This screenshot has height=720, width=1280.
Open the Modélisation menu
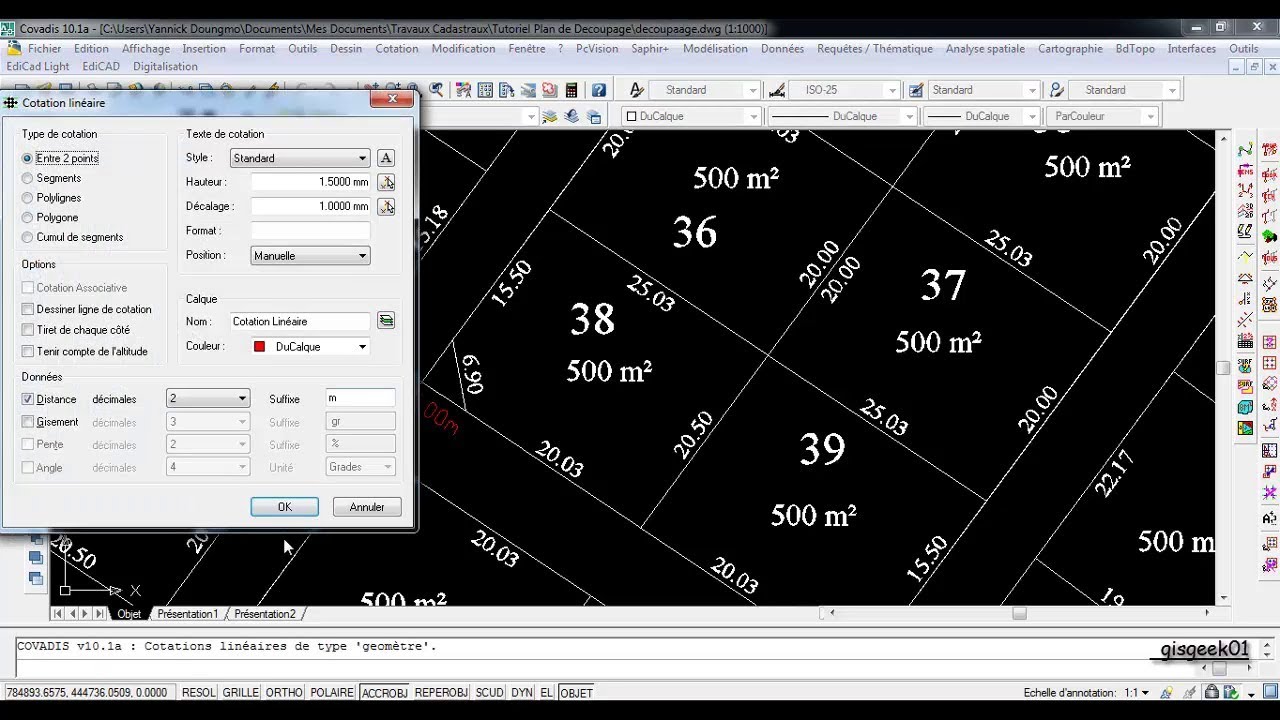715,48
